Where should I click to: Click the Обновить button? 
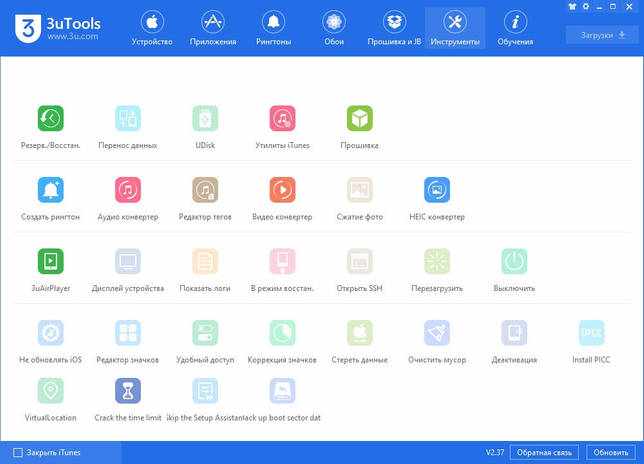[611, 453]
